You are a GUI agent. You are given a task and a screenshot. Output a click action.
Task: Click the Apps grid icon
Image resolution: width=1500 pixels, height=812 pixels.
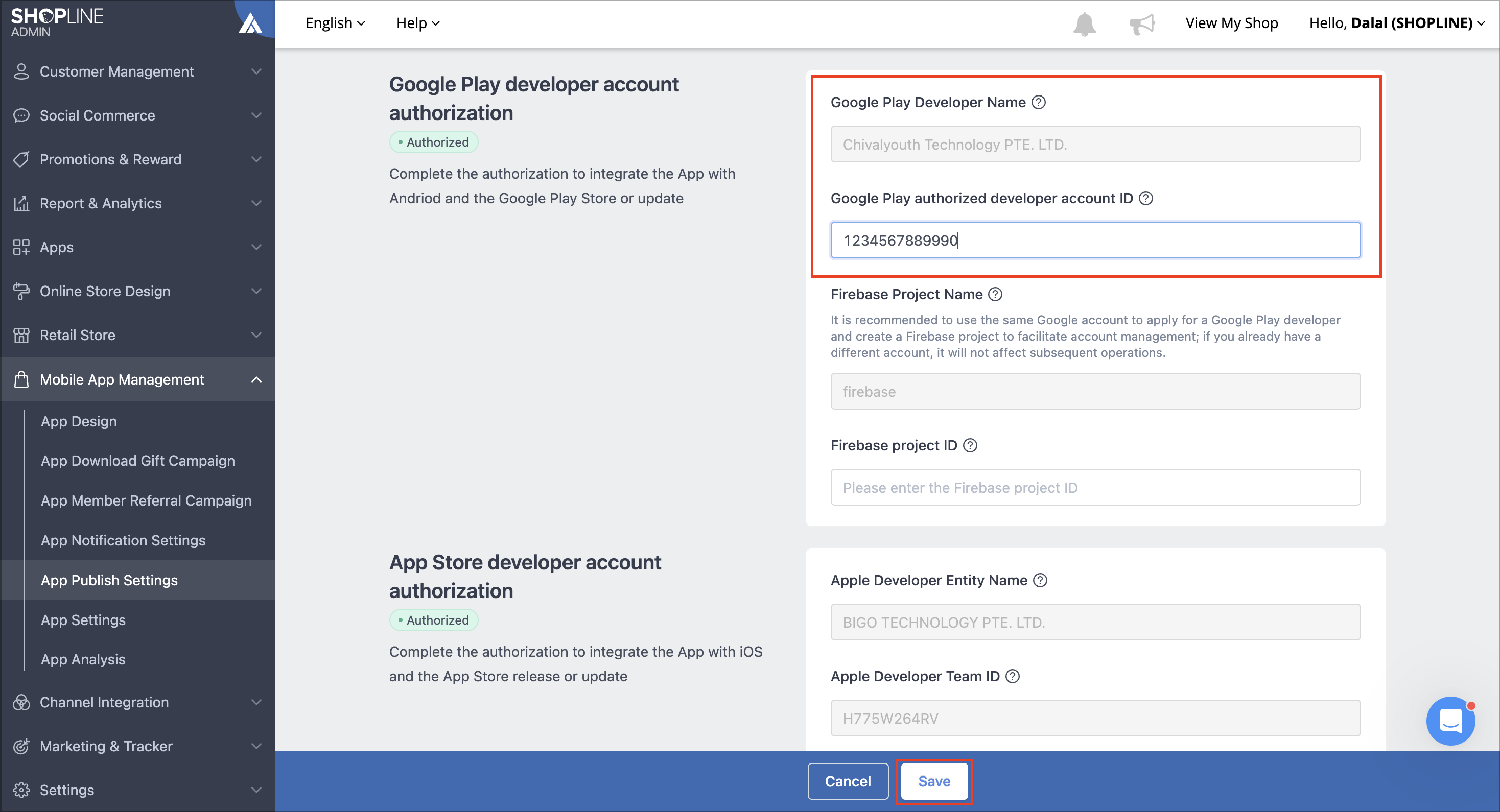pyautogui.click(x=21, y=247)
